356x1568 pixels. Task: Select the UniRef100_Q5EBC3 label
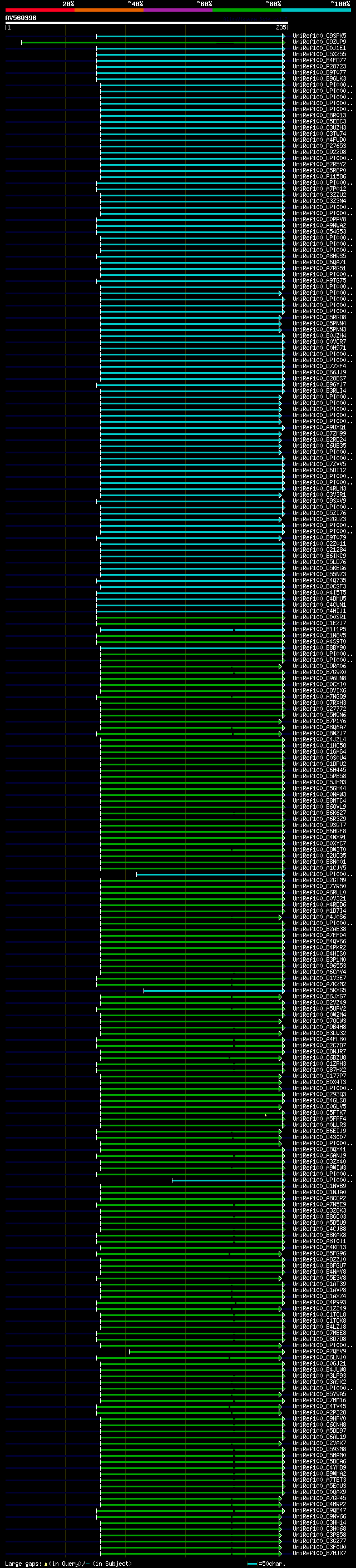coord(319,121)
